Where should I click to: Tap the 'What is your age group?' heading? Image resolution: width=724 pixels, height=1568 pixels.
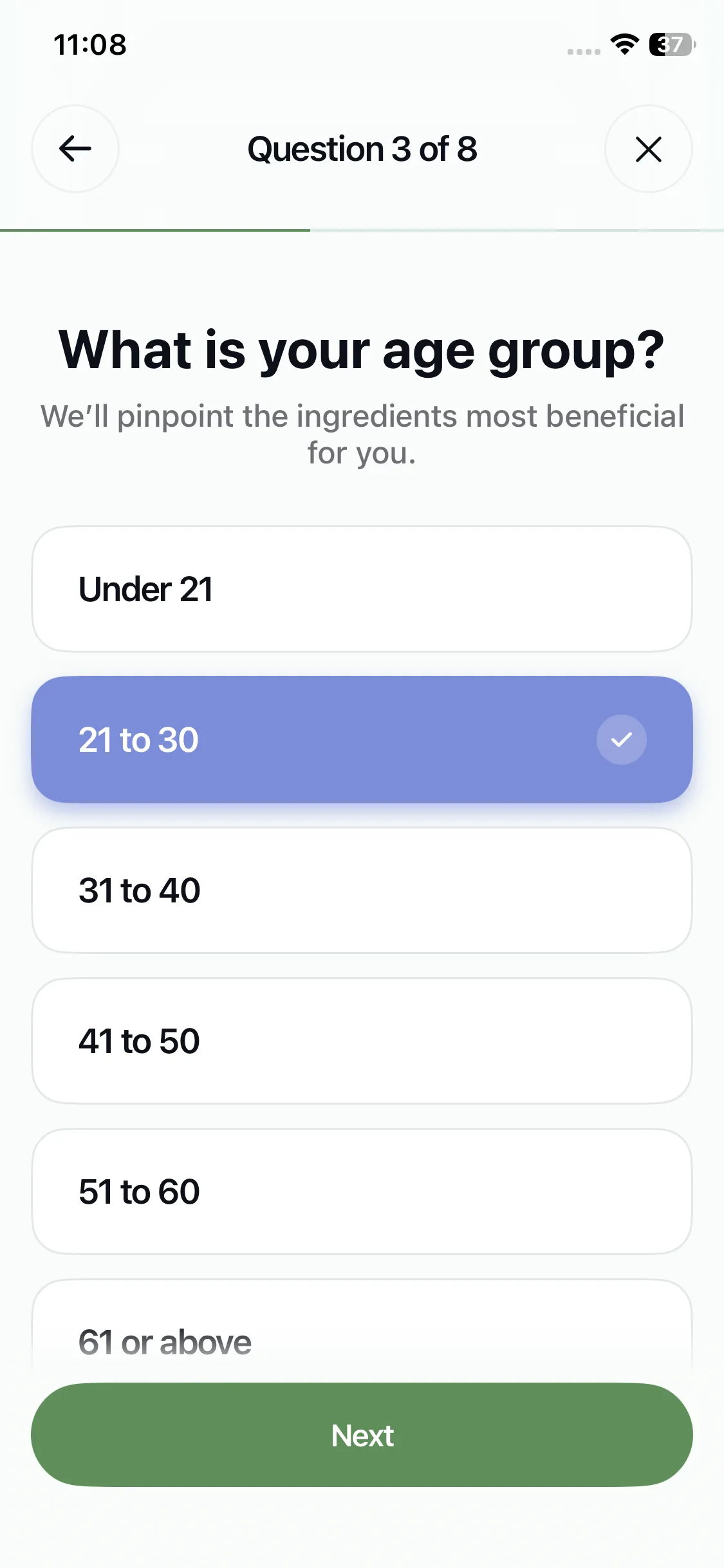(x=362, y=350)
